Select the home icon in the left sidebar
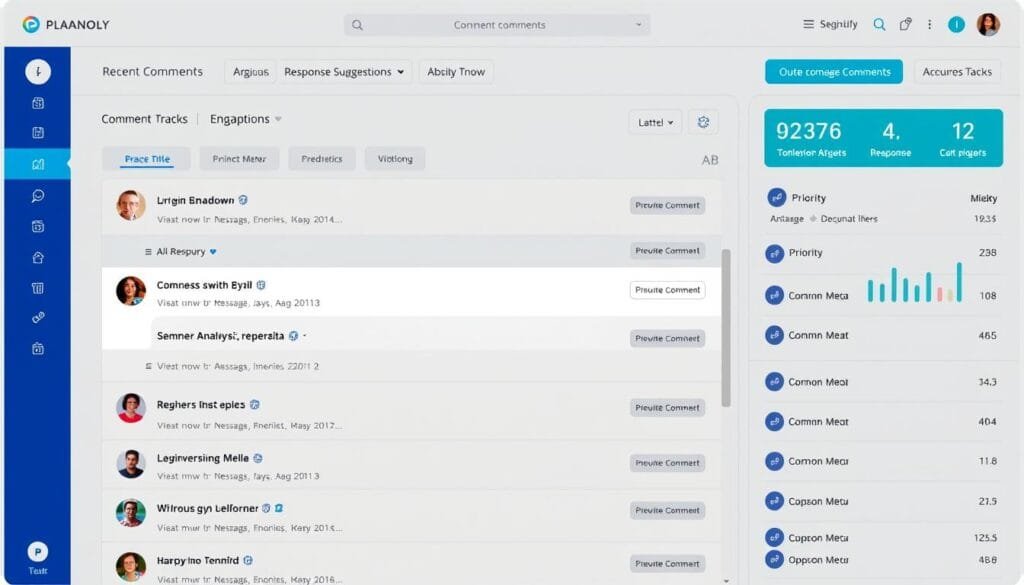 click(38, 257)
